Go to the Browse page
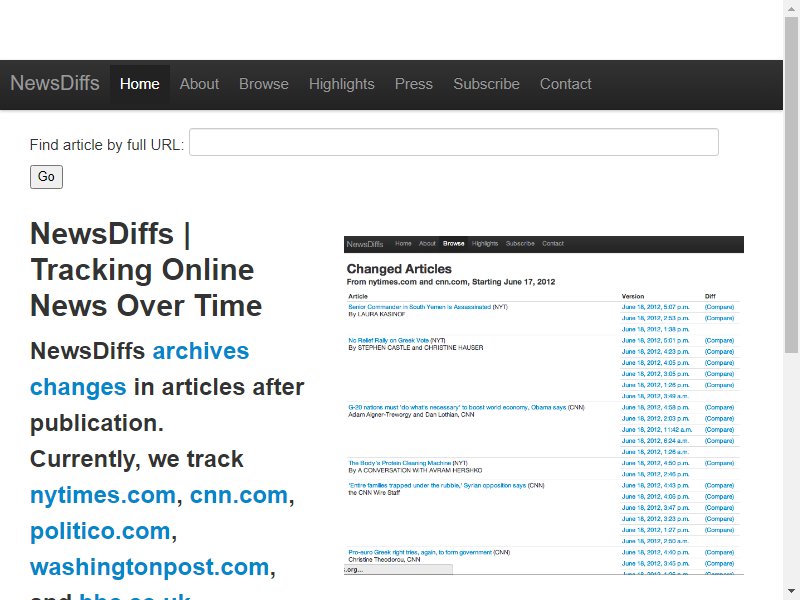 (264, 84)
